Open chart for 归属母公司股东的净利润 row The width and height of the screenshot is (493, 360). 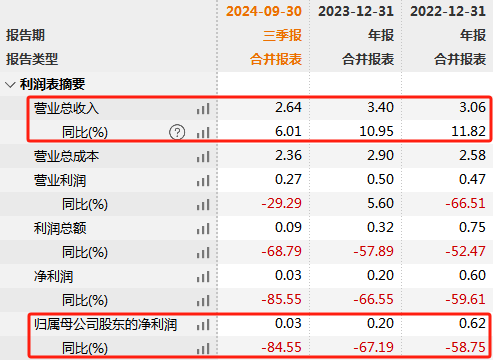click(203, 325)
